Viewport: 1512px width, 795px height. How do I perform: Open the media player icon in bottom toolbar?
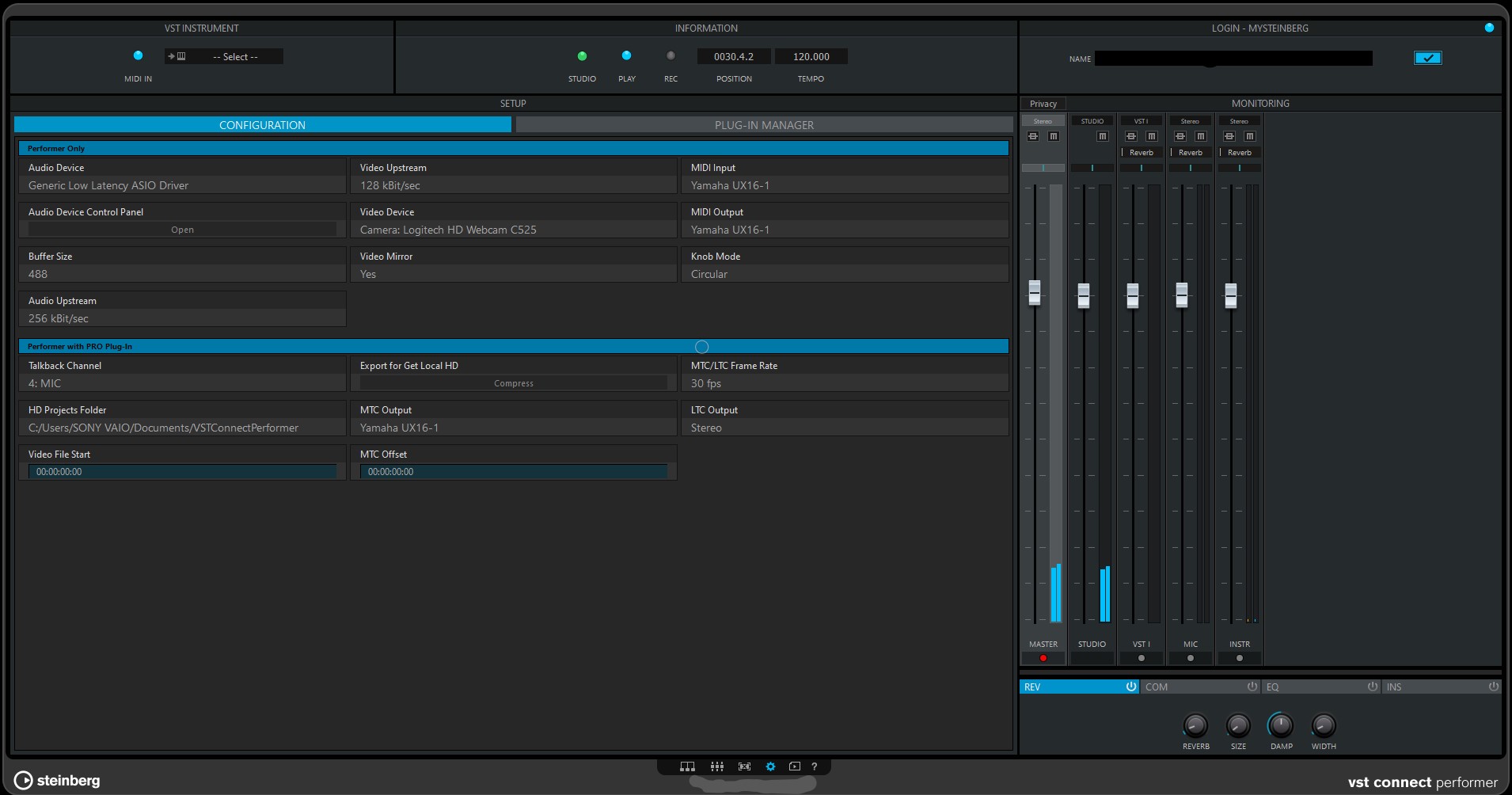coord(795,766)
